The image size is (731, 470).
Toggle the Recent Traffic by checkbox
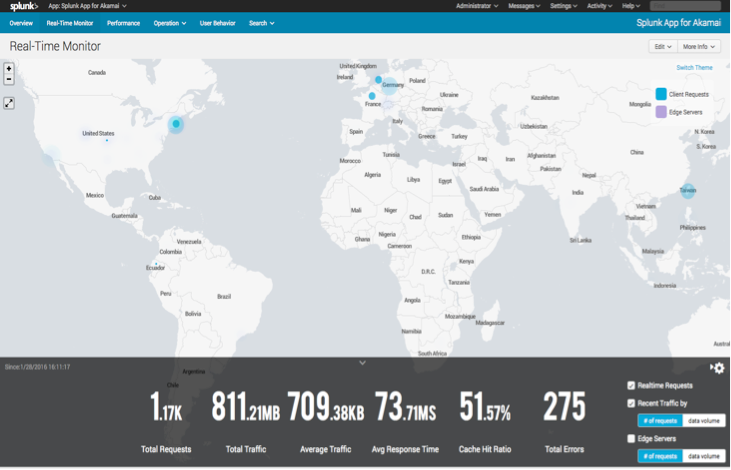click(x=631, y=403)
